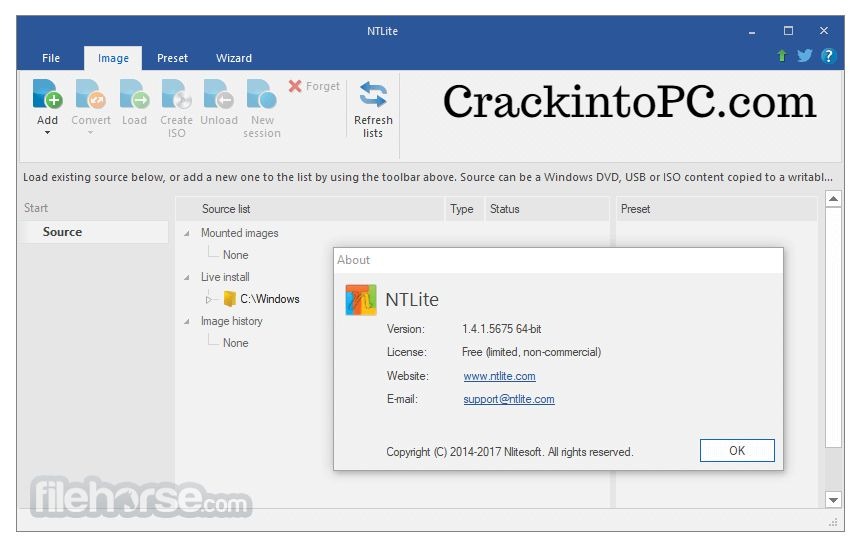Click the Live install label

225,277
